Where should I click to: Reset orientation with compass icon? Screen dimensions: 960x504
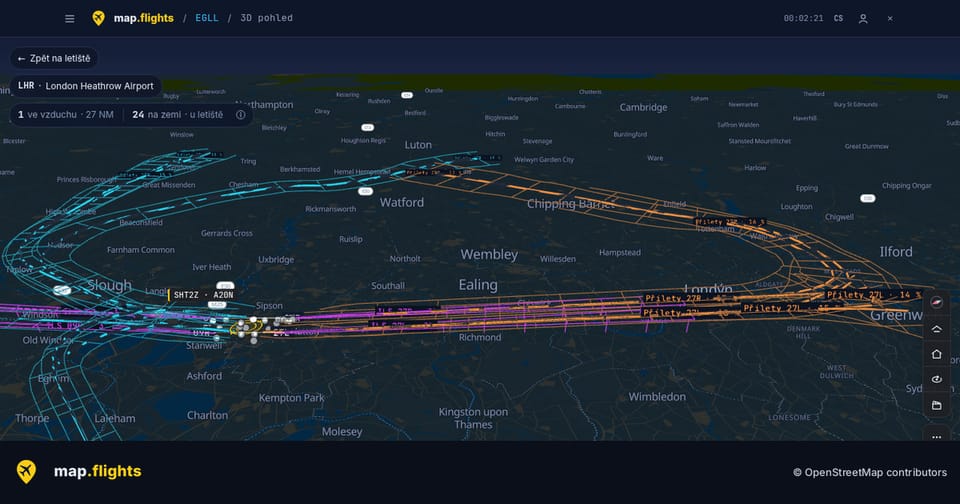click(937, 303)
